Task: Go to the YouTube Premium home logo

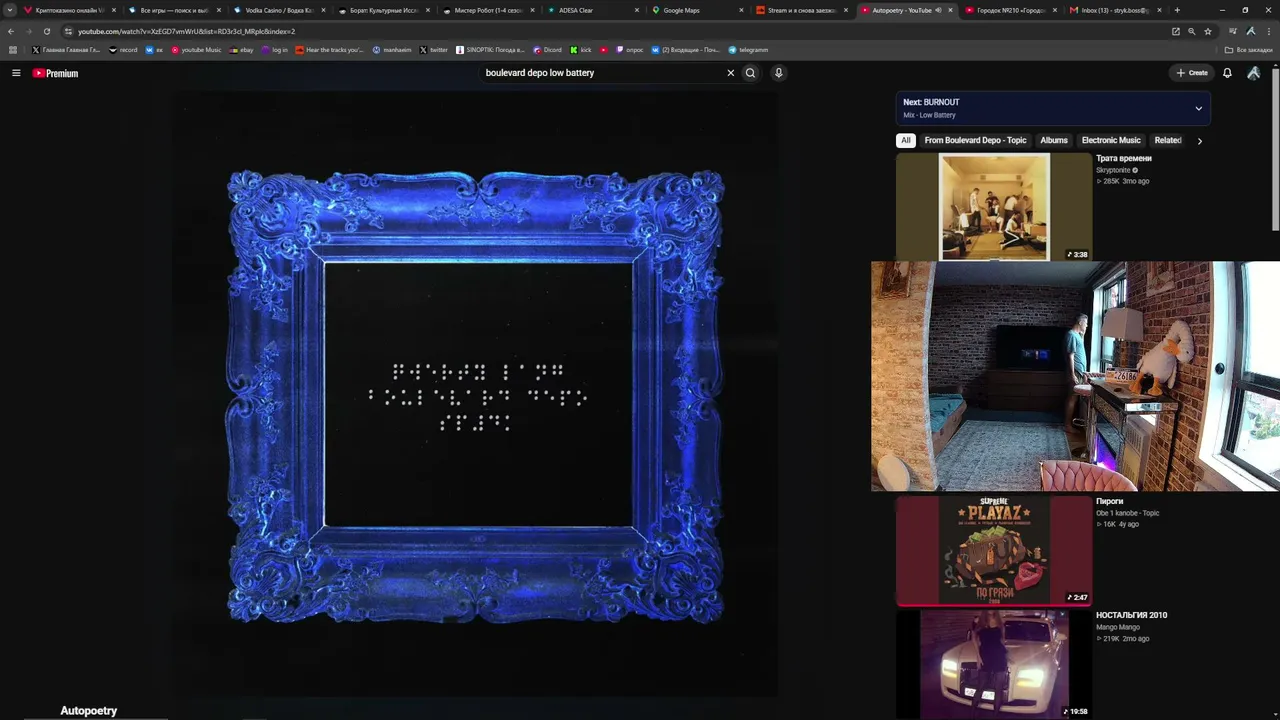Action: click(x=55, y=73)
